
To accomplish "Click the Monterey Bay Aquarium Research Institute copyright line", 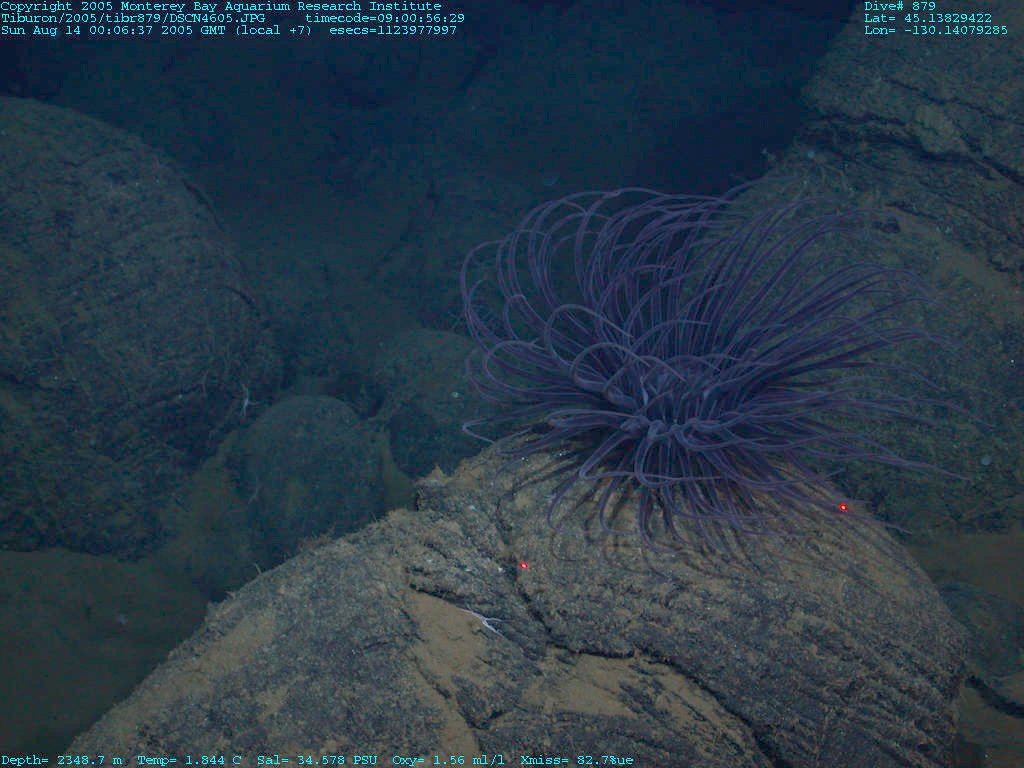I will pos(221,7).
